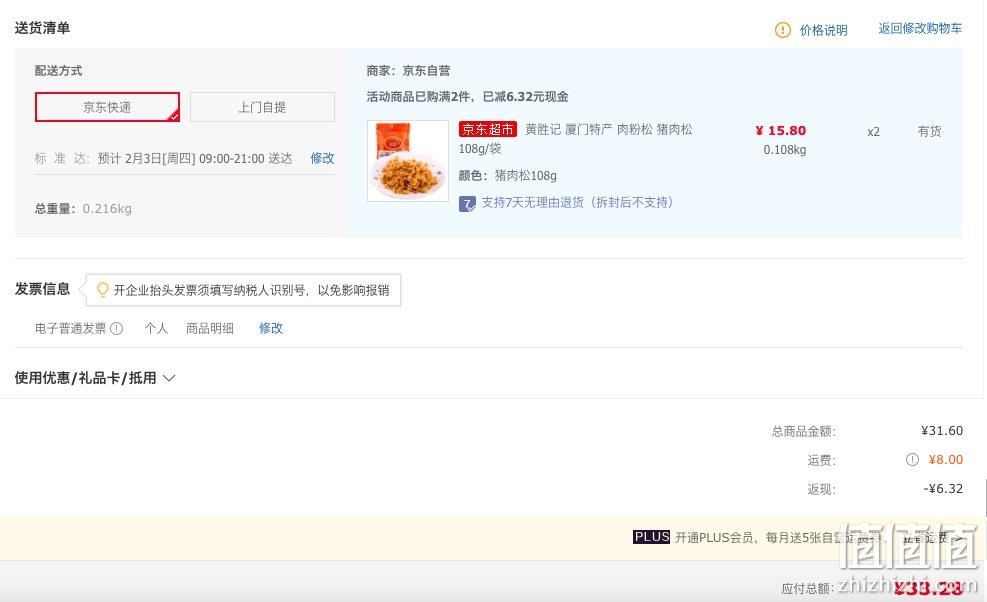Image resolution: width=987 pixels, height=602 pixels.
Task: Select 京东快递 delivery method
Action: click(107, 107)
